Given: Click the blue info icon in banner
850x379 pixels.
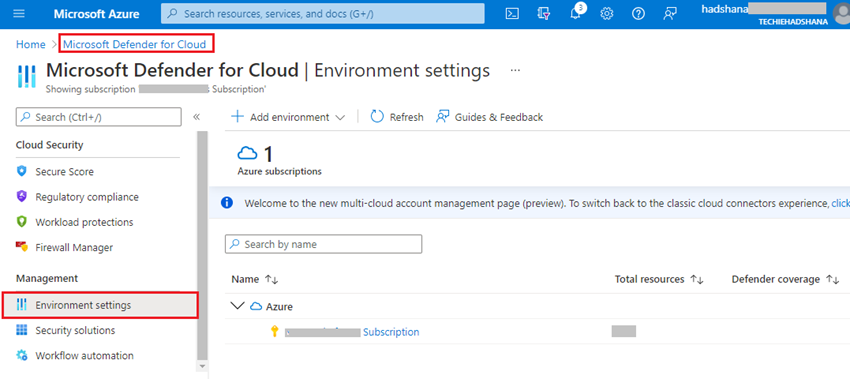Looking at the screenshot, I should [227, 203].
